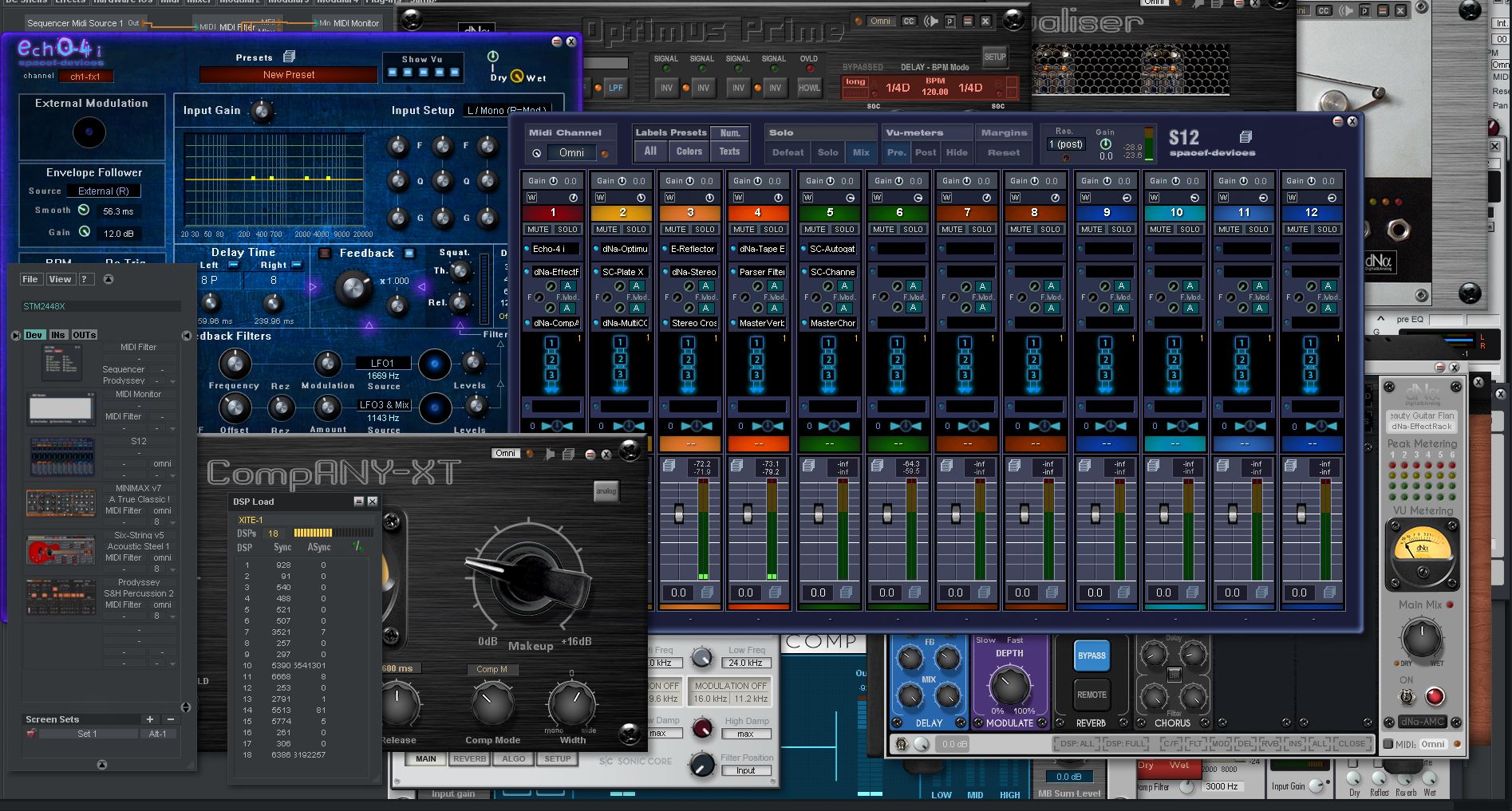Toggle the dNa-EffectRack ON switch

click(1407, 696)
